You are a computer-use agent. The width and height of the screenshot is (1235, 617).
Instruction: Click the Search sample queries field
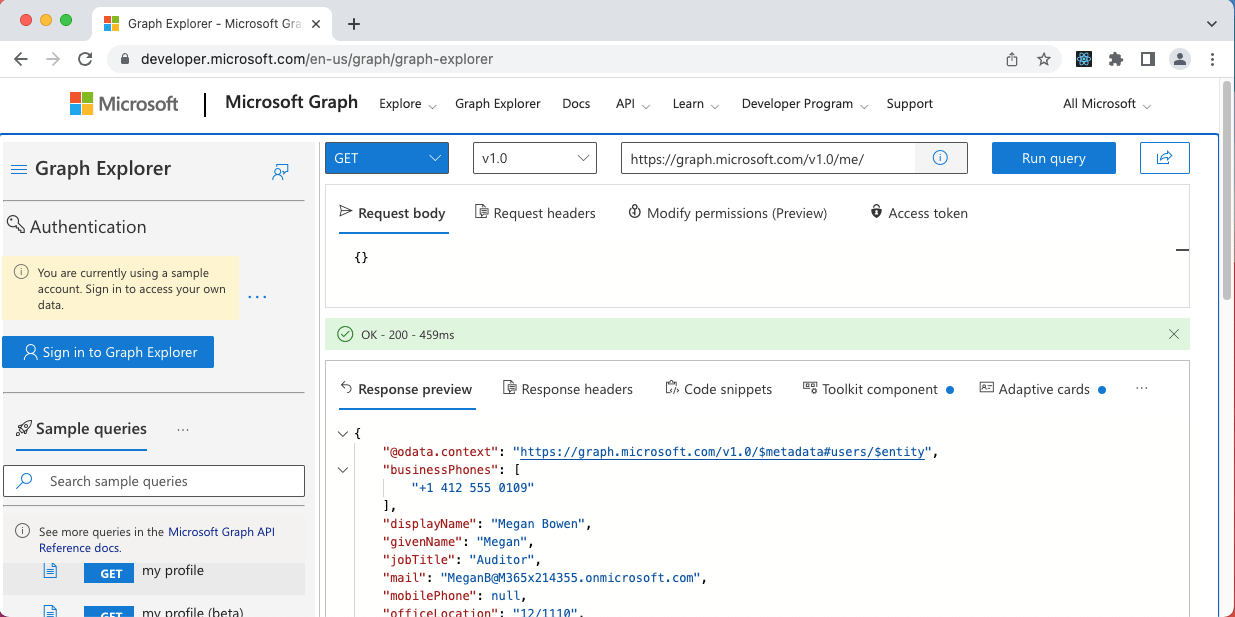(x=155, y=481)
